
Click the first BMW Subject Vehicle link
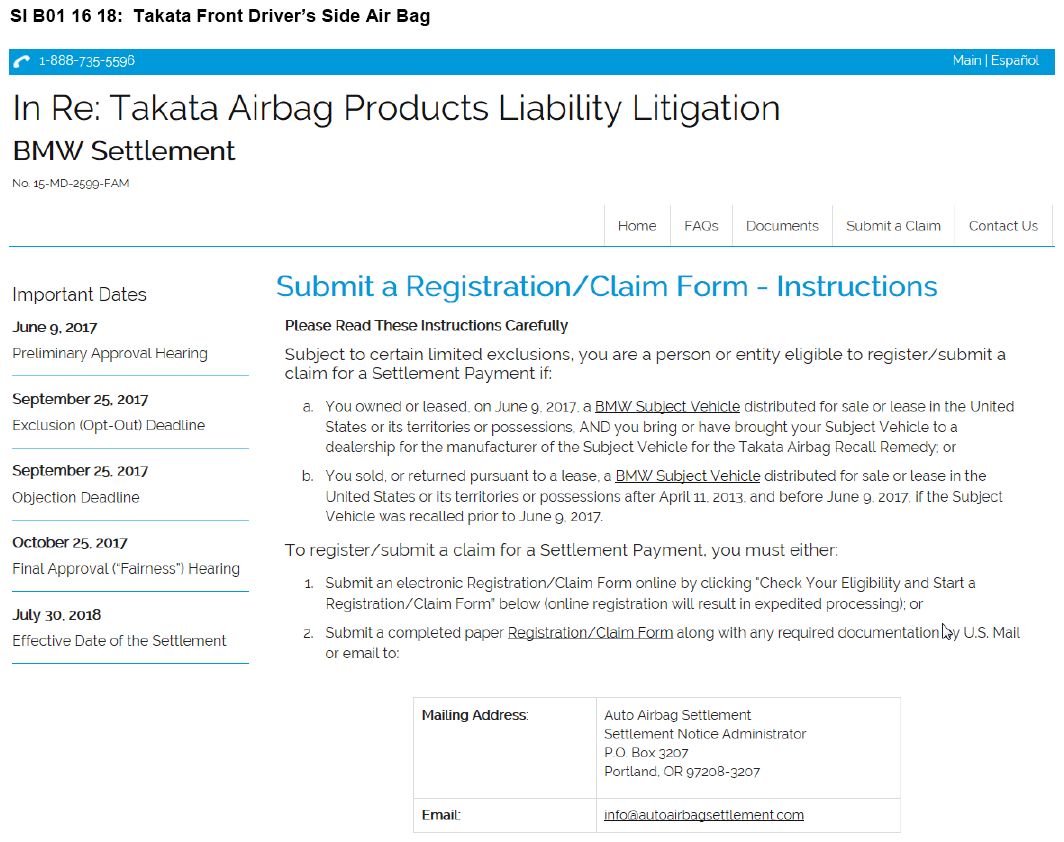(667, 407)
